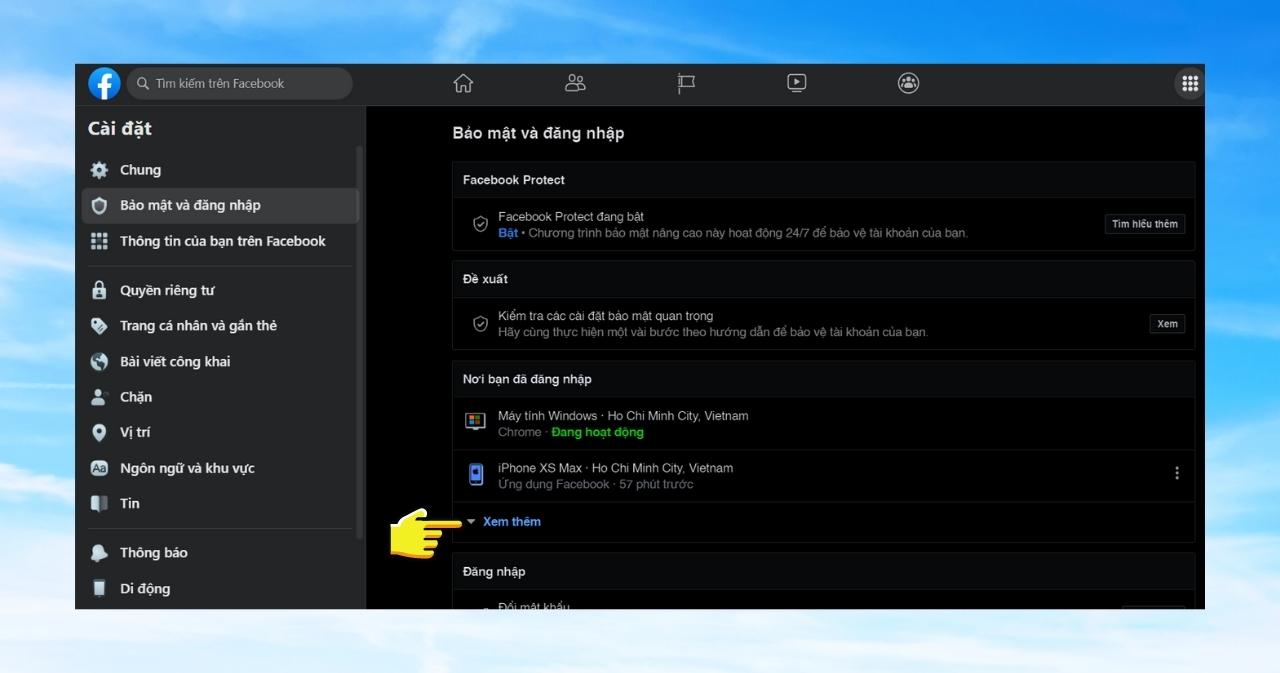
Task: Click the Facebook logo icon
Action: click(x=104, y=84)
